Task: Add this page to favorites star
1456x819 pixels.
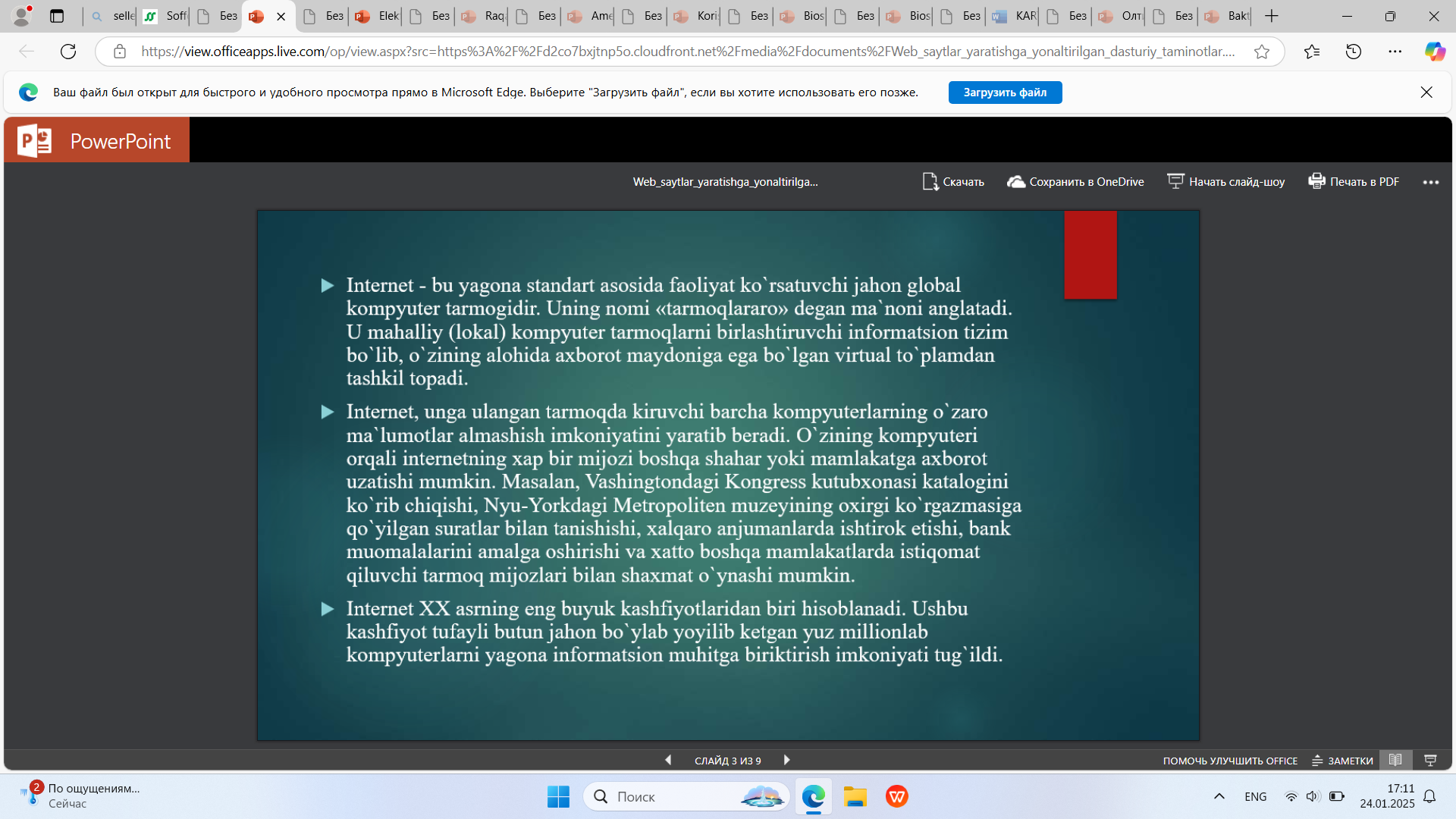Action: point(1262,52)
